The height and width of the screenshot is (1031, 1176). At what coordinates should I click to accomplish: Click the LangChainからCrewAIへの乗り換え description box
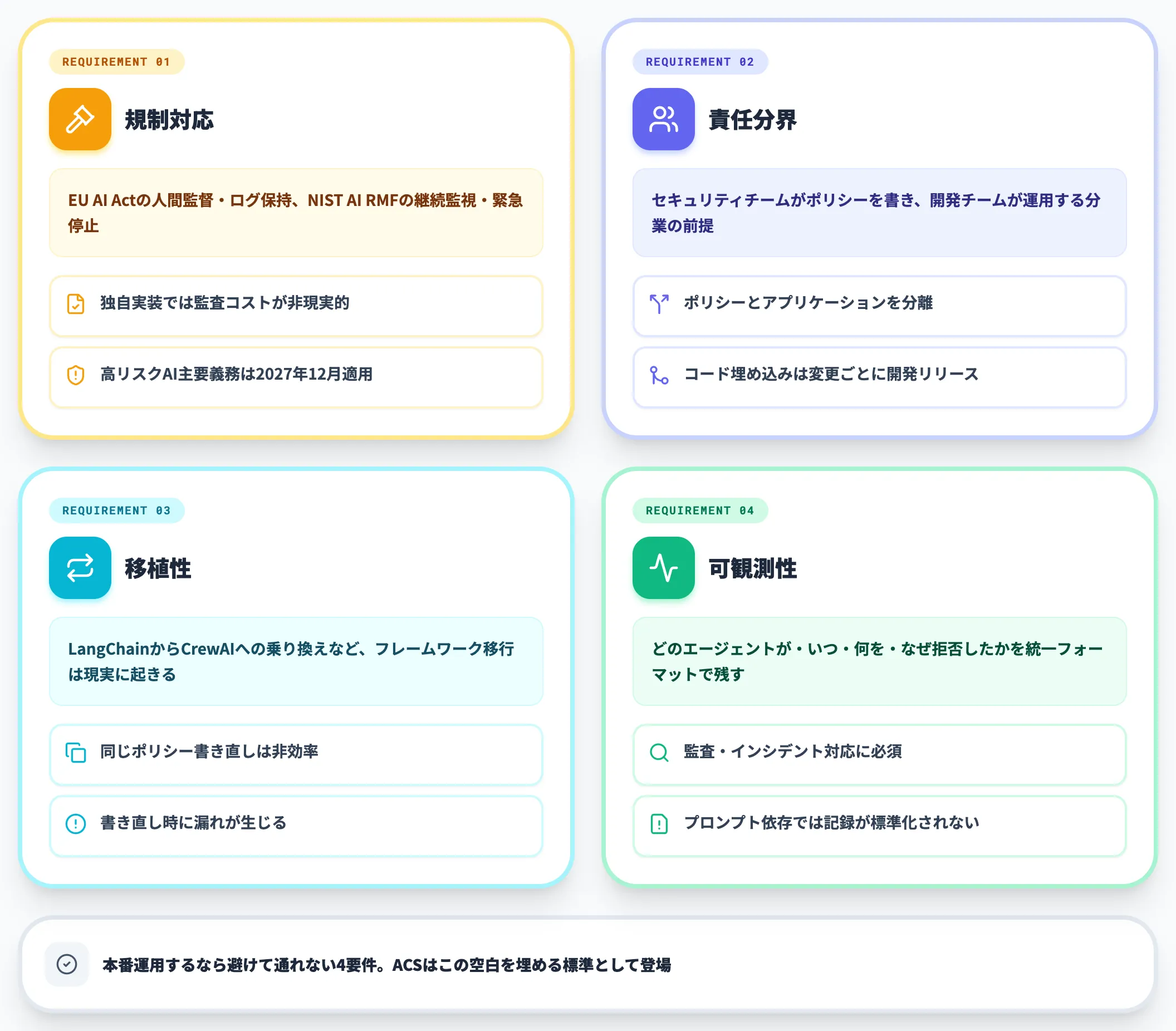(x=296, y=662)
